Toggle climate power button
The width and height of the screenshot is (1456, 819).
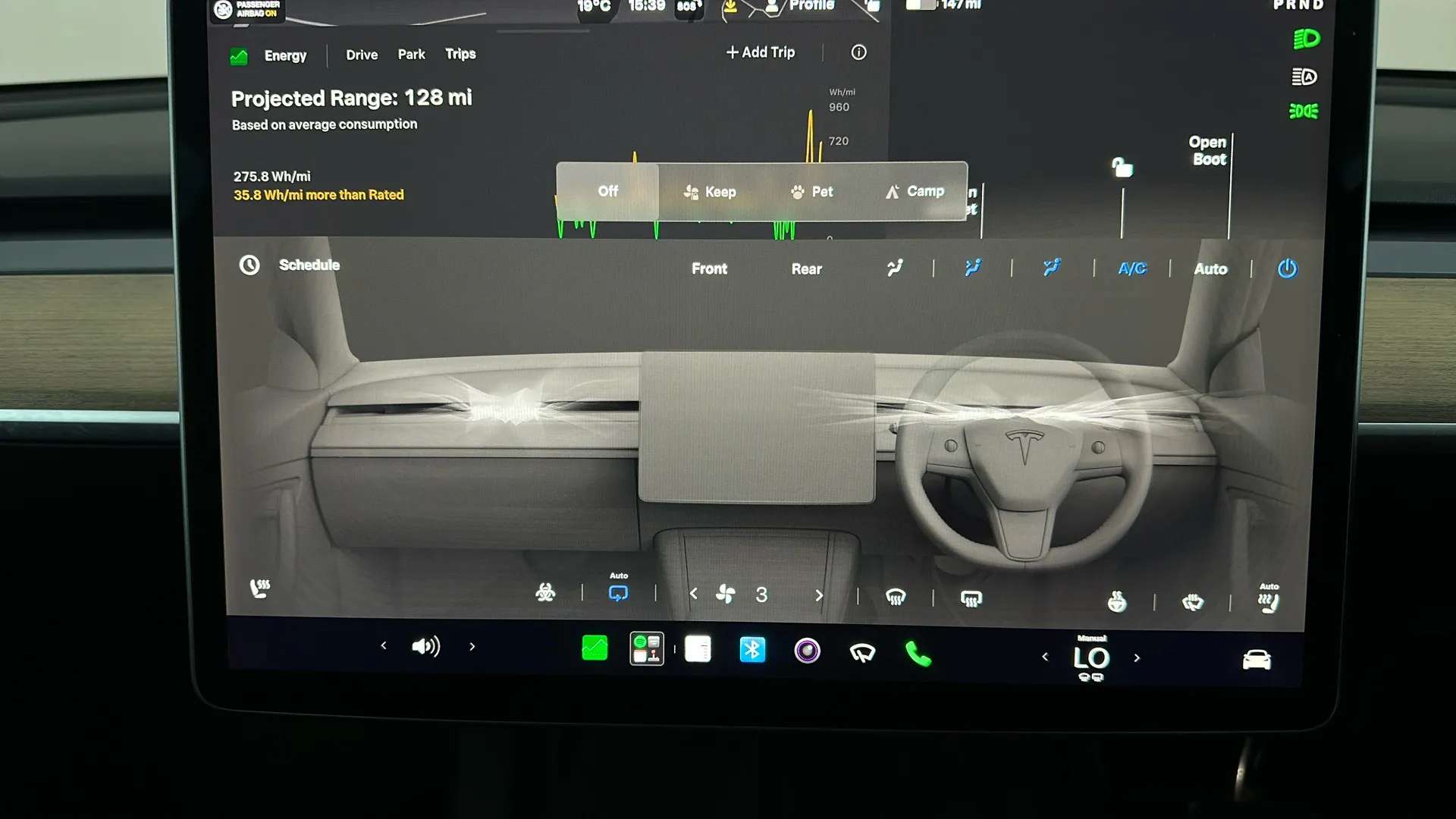(1288, 268)
